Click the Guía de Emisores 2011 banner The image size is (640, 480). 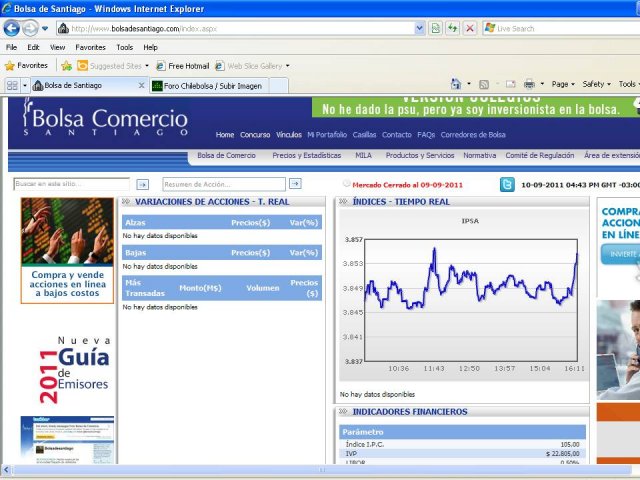[74, 371]
